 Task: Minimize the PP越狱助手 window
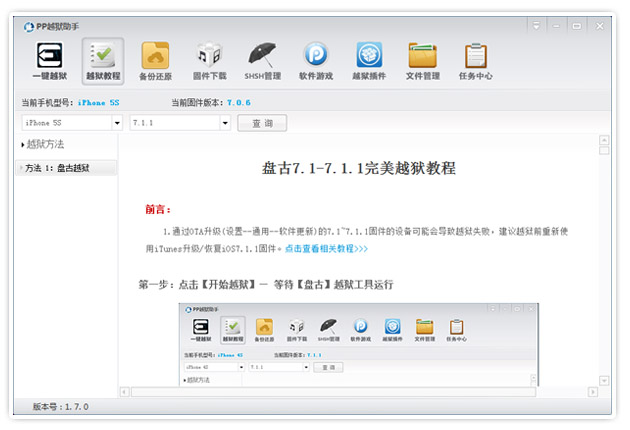coord(556,26)
